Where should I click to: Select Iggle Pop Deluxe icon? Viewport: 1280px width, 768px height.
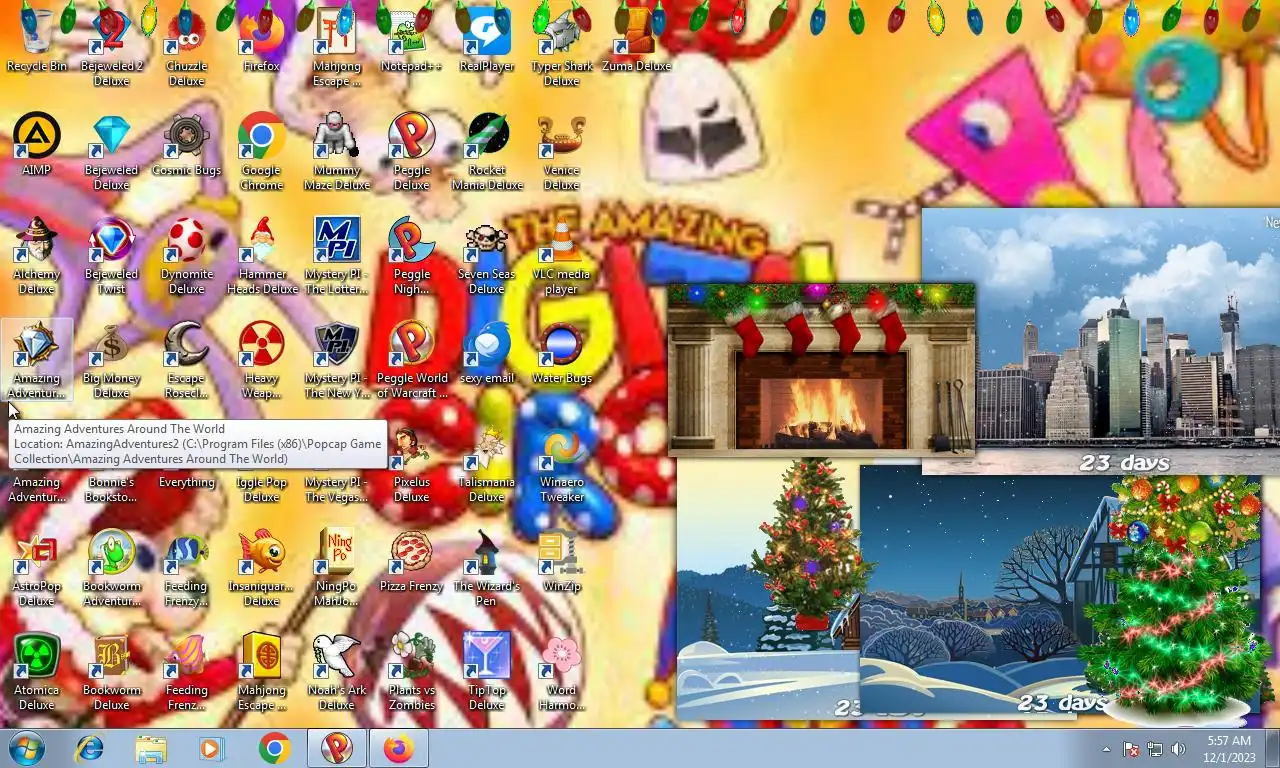tap(262, 488)
